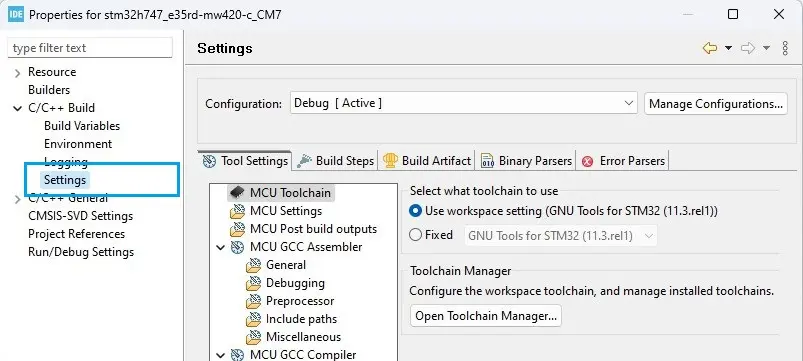Switch to the Error Parsers tab
Viewport: 803px width, 361px height.
point(623,161)
